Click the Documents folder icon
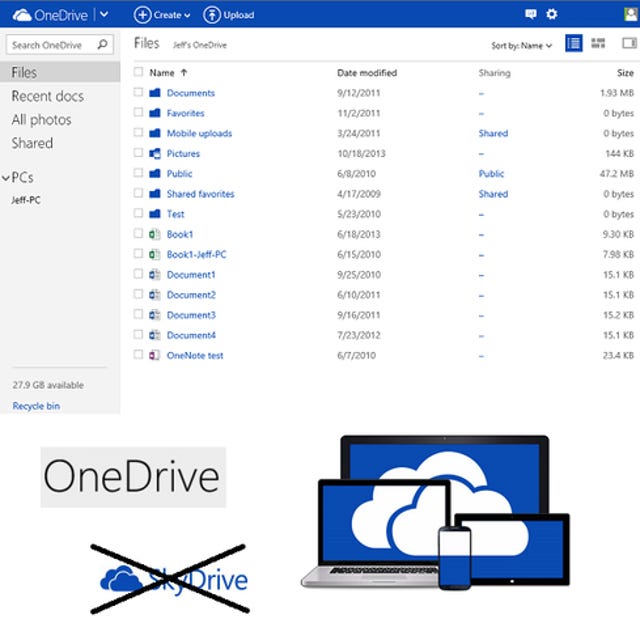640x640 pixels. tap(155, 93)
